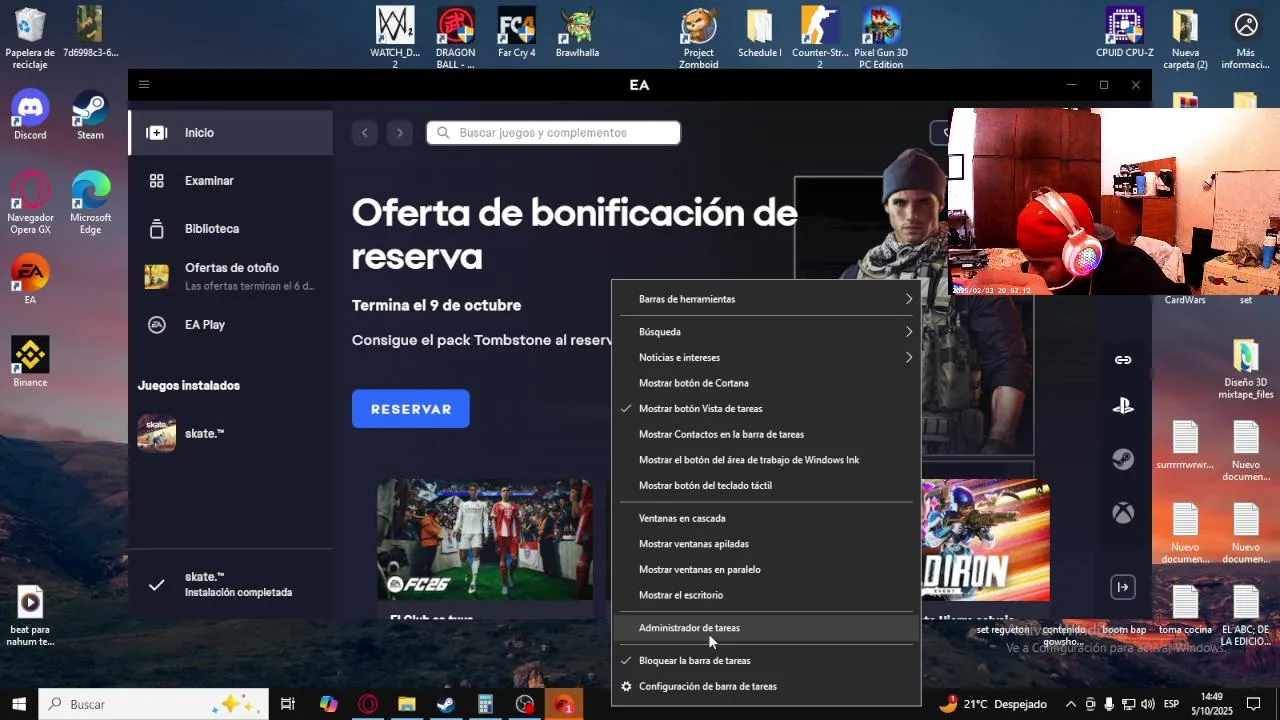1280x720 pixels.
Task: Open the Windows Start button
Action: point(19,704)
